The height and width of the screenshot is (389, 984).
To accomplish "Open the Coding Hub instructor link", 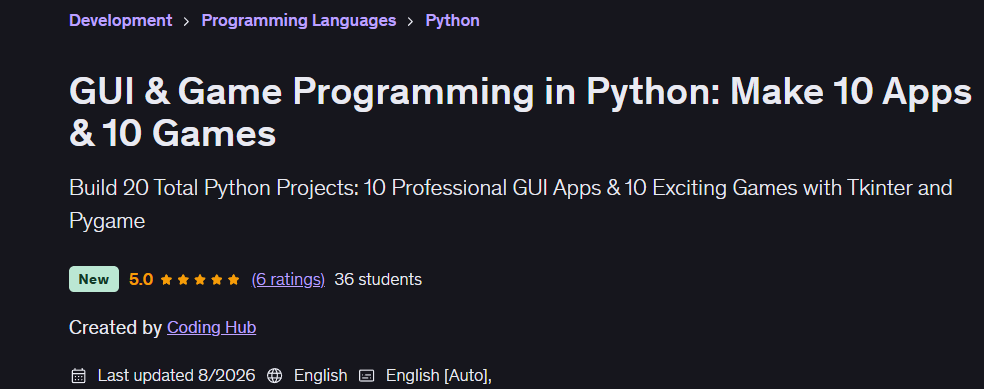I will point(211,328).
